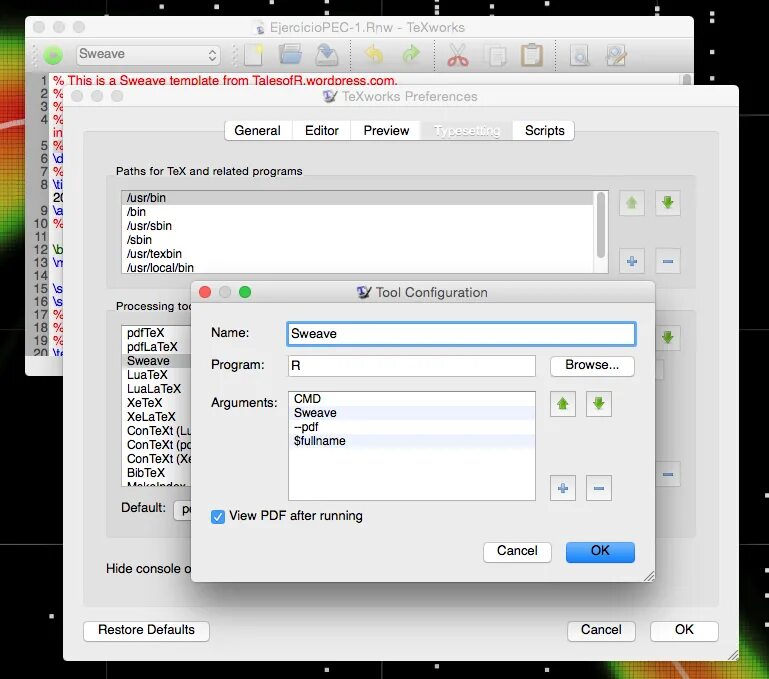Viewport: 769px width, 679px height.
Task: Select pdfTeX in processing tools list
Action: pos(156,333)
